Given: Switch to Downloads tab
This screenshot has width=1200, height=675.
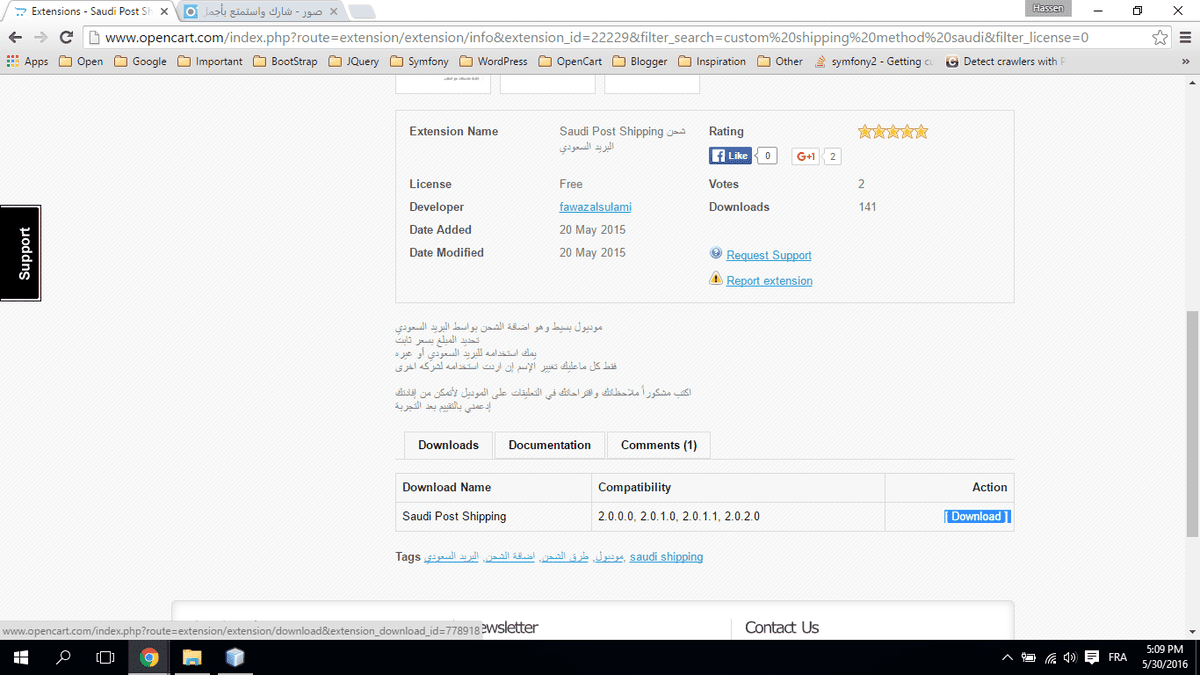Looking at the screenshot, I should [x=448, y=445].
